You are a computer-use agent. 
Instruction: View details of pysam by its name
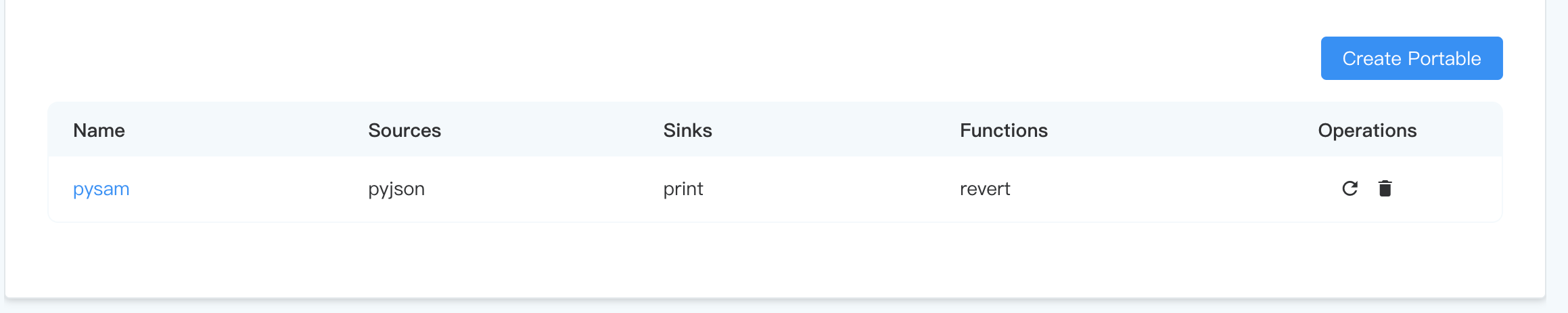101,189
